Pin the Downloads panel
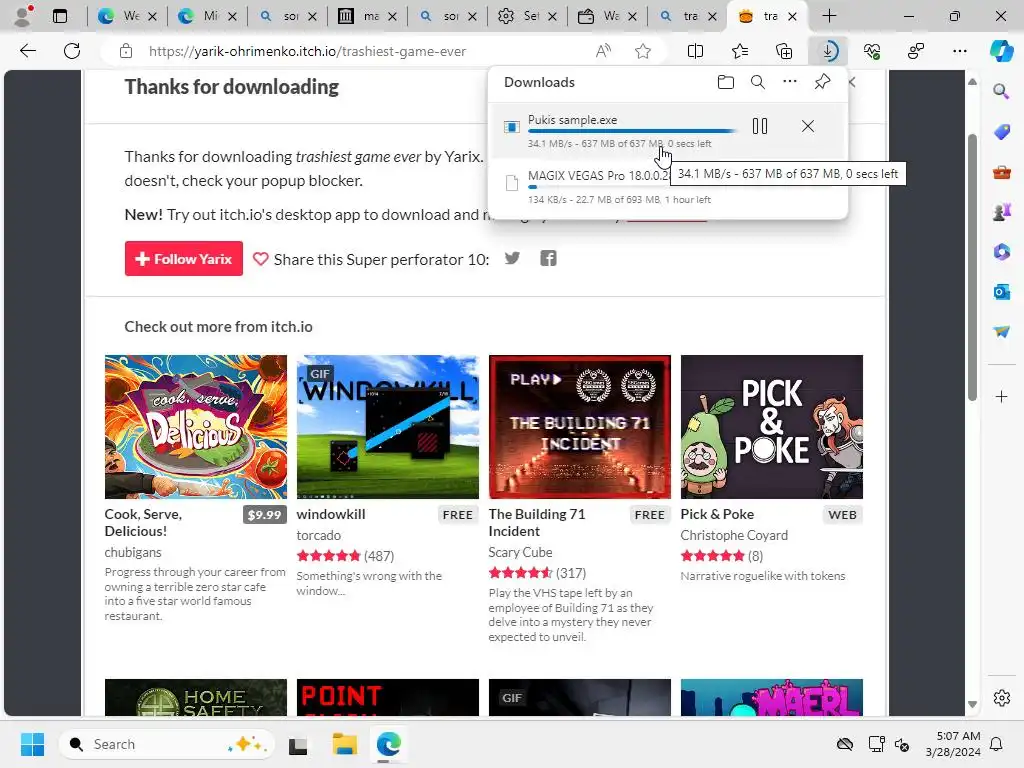Viewport: 1024px width, 768px height. pyautogui.click(x=822, y=82)
